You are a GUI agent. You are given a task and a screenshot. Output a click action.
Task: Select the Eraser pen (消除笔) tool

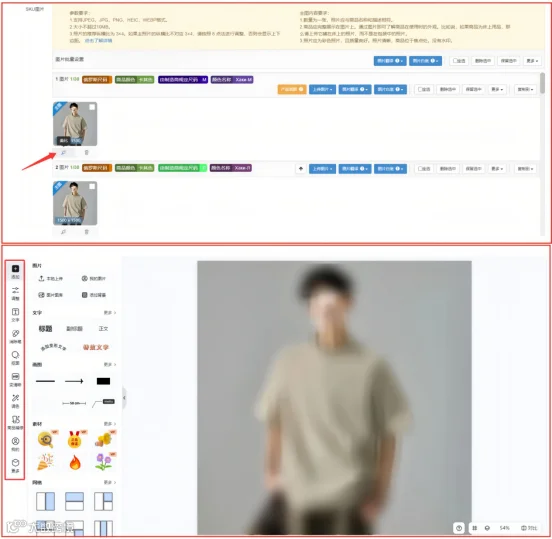[x=15, y=337]
